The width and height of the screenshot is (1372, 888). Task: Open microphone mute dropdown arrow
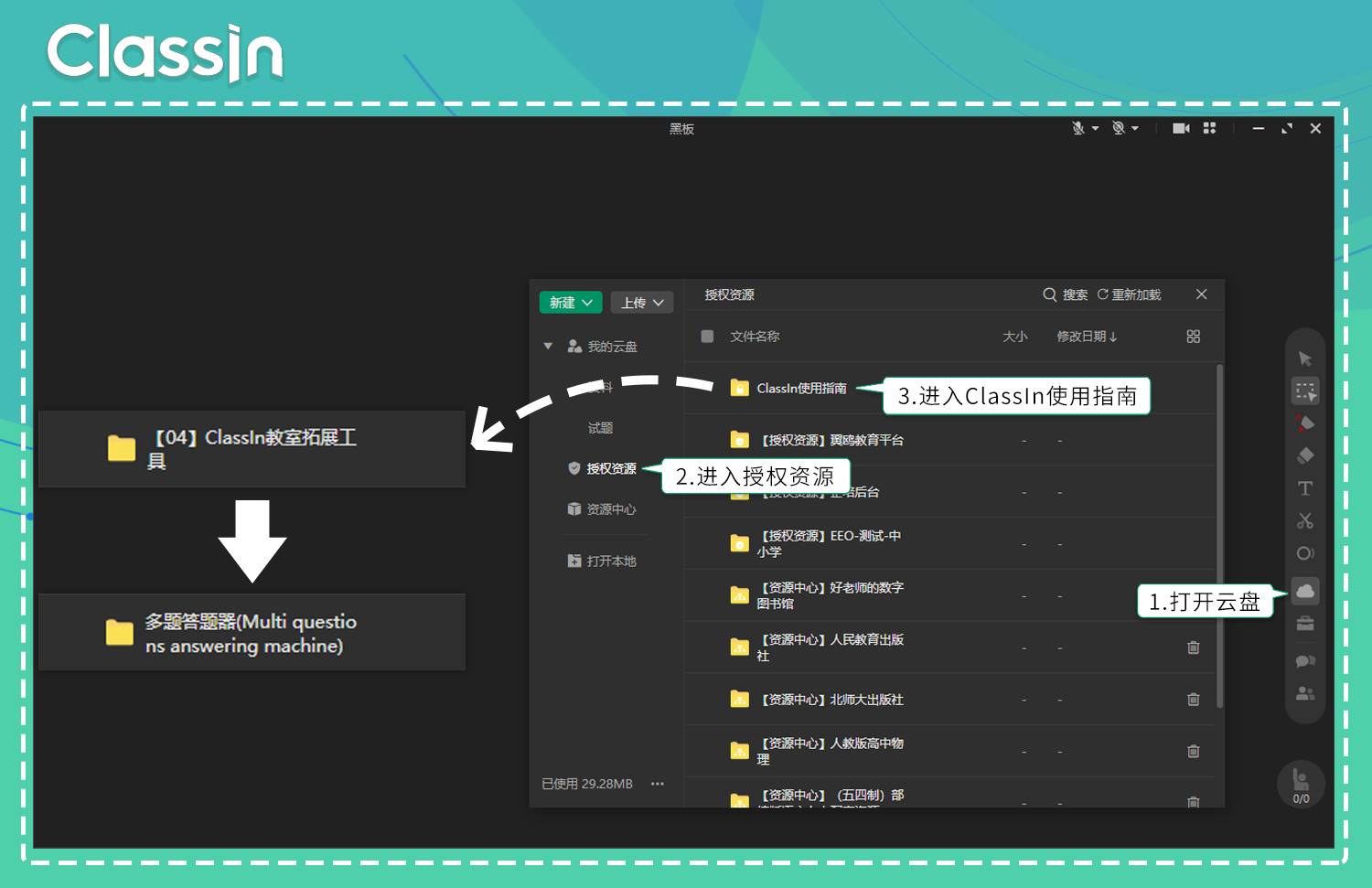tap(1095, 128)
